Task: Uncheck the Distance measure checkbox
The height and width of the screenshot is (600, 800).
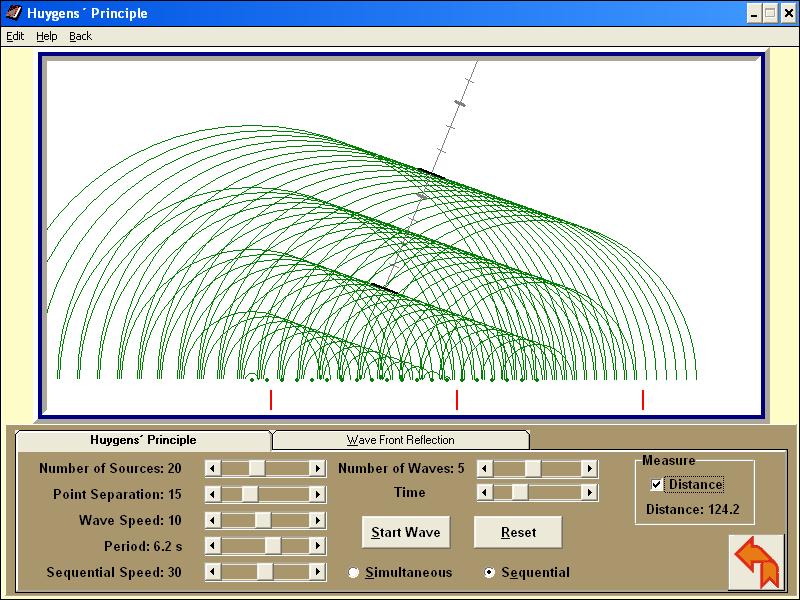Action: point(657,485)
